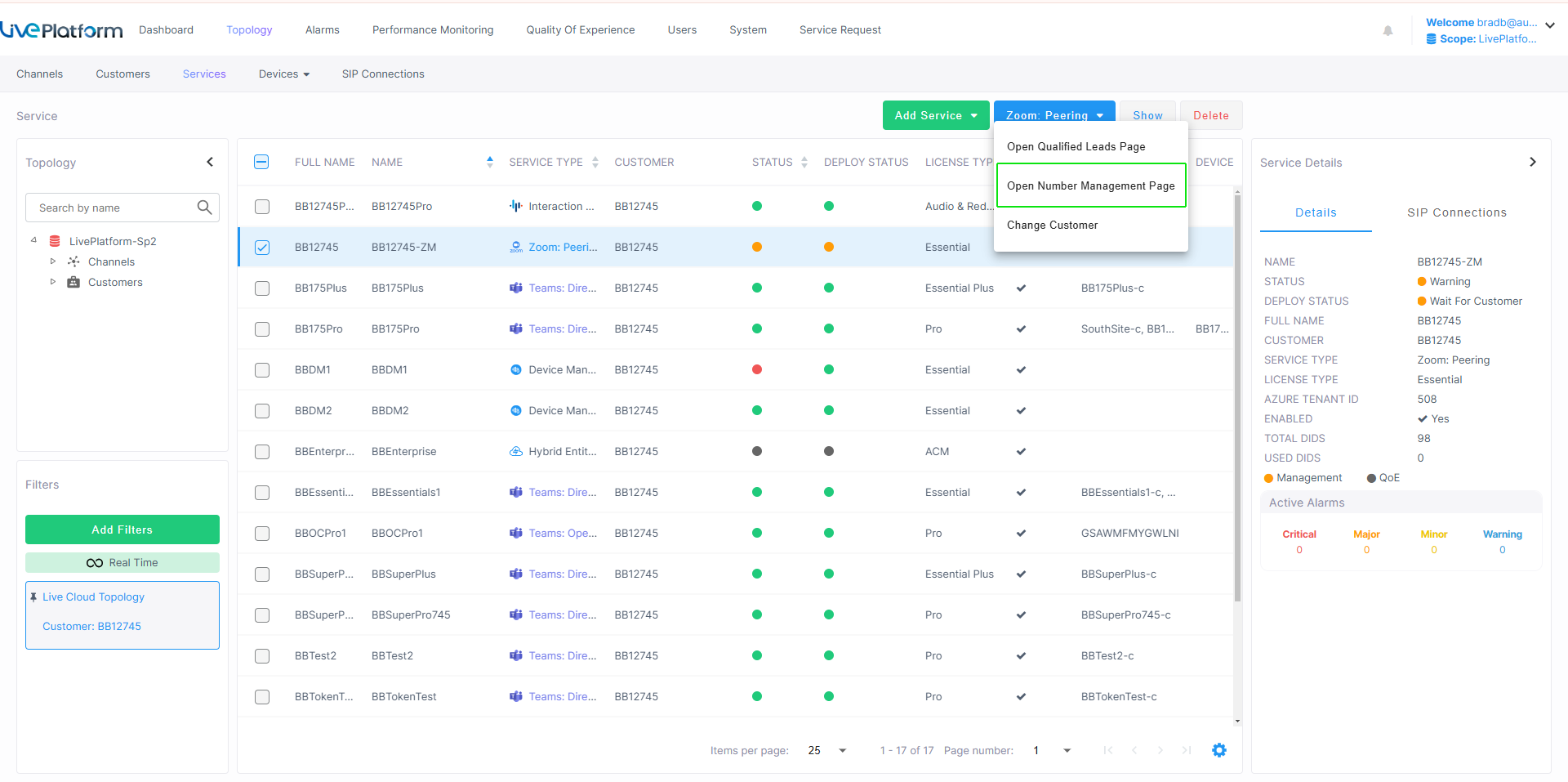Image resolution: width=1568 pixels, height=782 pixels.
Task: Open the Add Service dropdown
Action: coord(936,115)
